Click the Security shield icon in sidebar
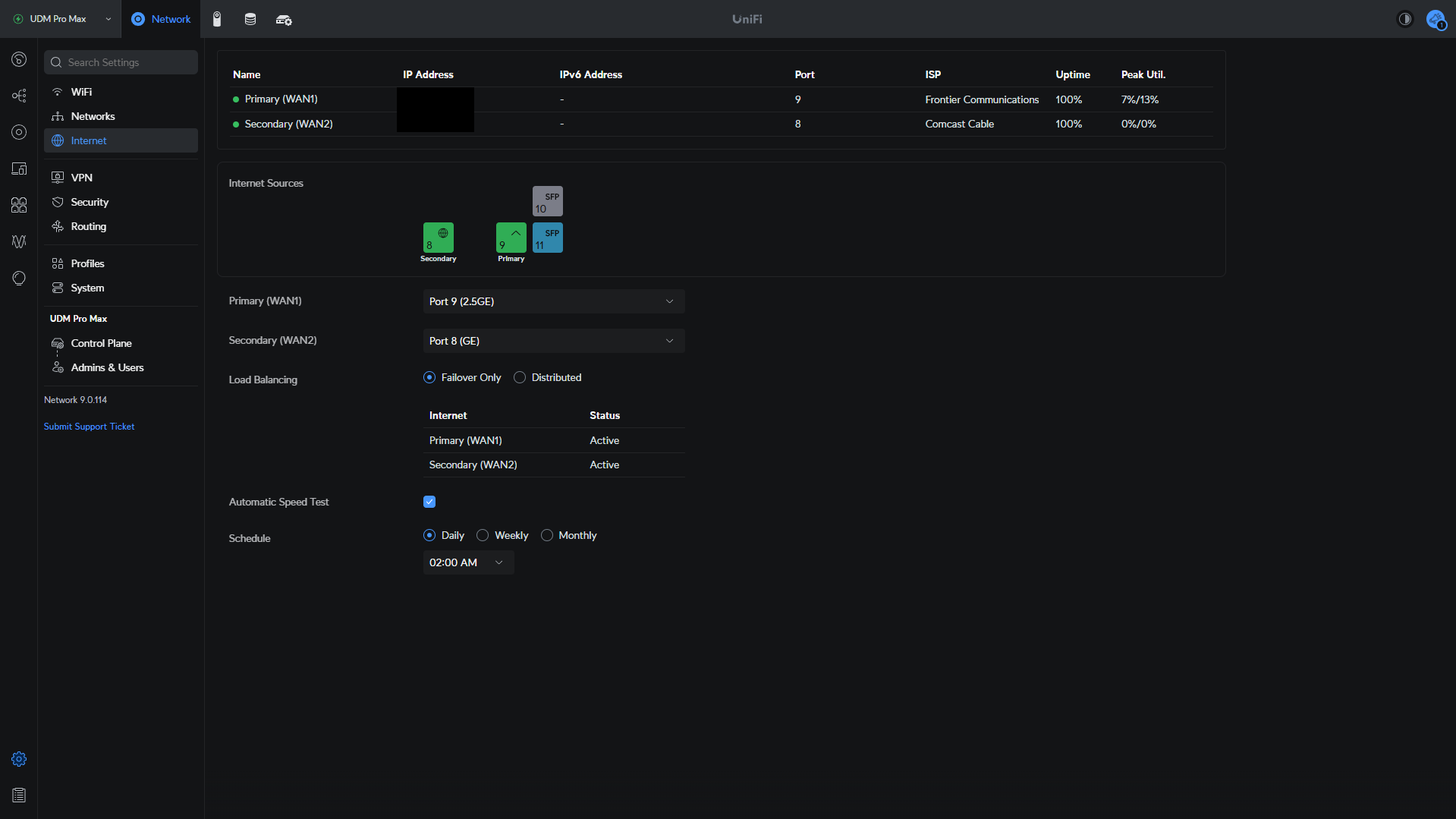 58,202
